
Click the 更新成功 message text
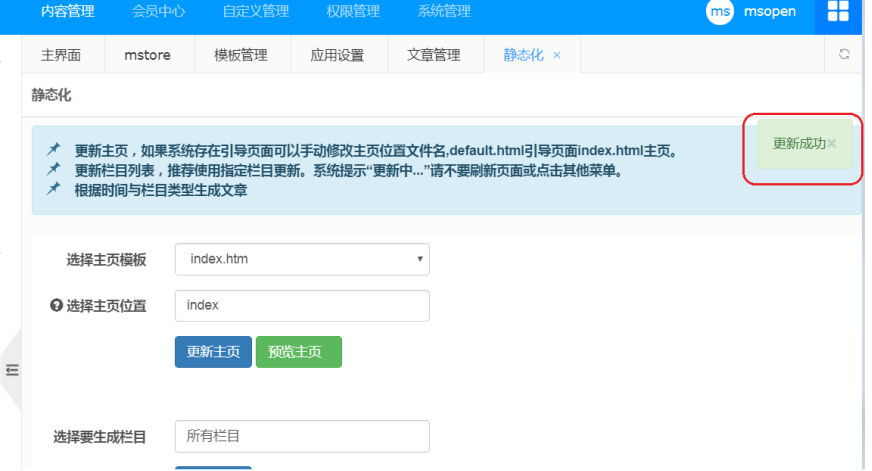(799, 143)
